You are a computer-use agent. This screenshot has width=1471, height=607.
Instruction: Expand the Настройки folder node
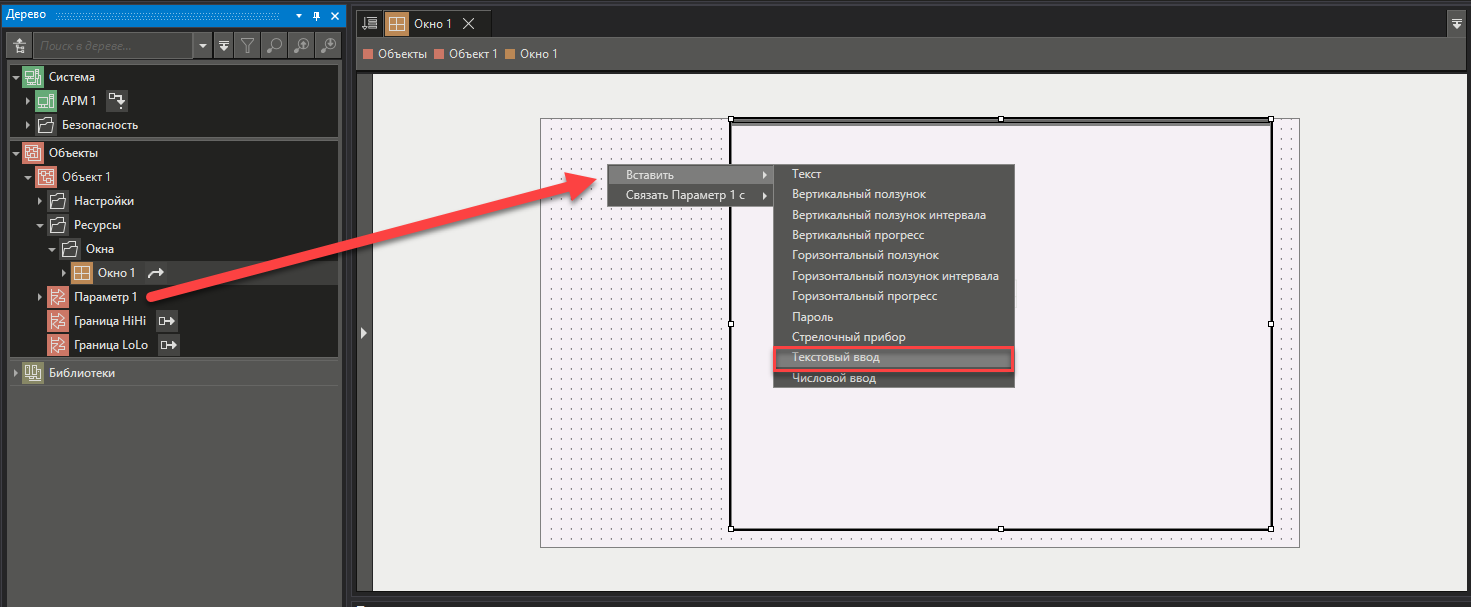coord(41,201)
